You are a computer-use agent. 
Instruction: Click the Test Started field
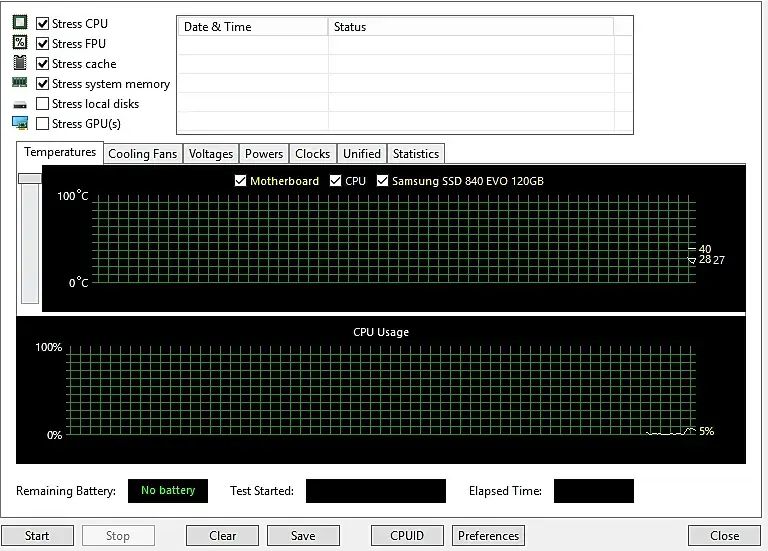pos(376,491)
